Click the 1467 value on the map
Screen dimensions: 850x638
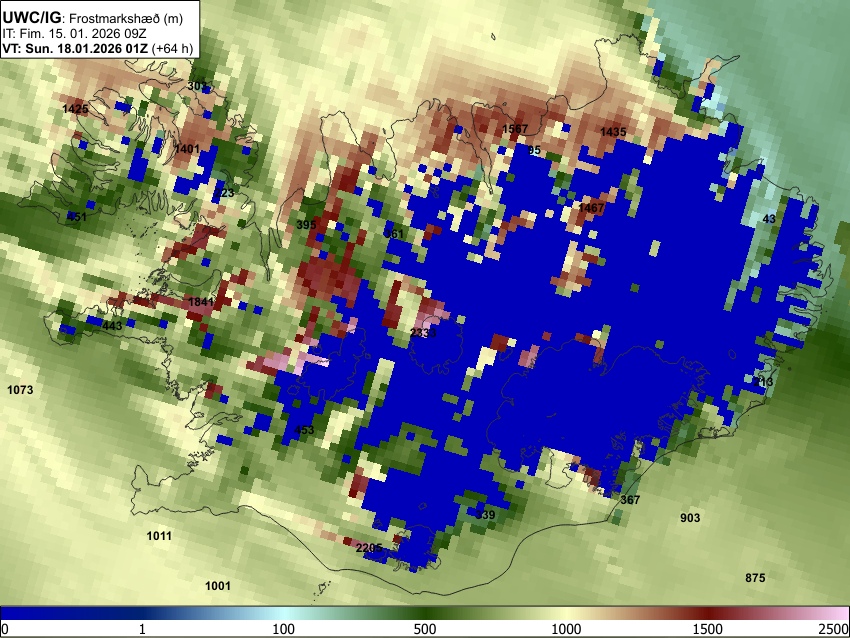pos(591,208)
